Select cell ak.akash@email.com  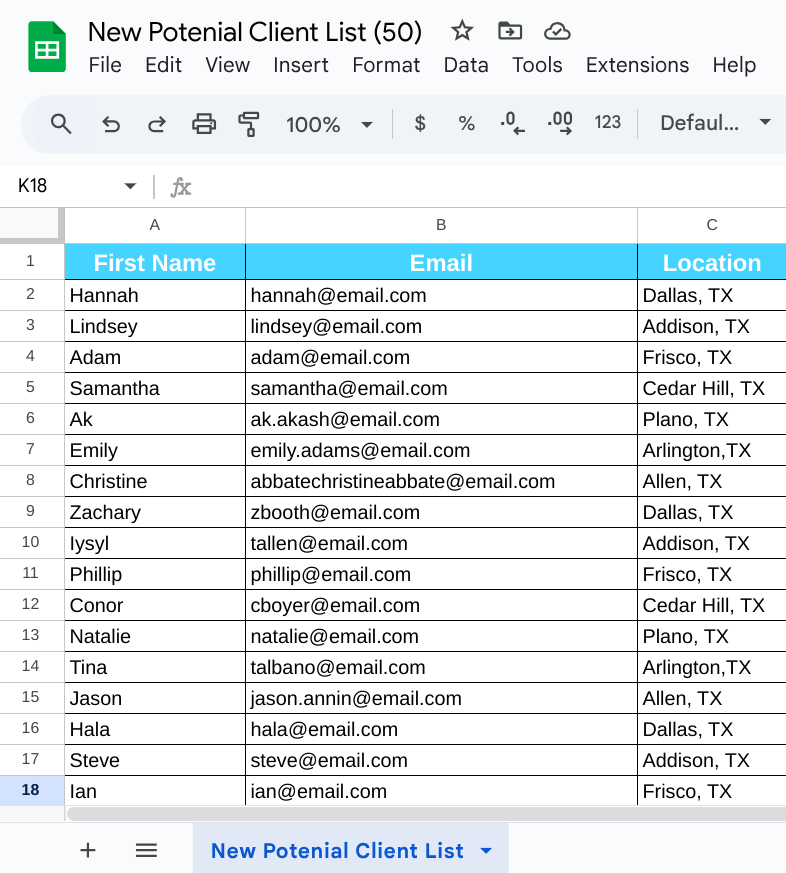441,419
